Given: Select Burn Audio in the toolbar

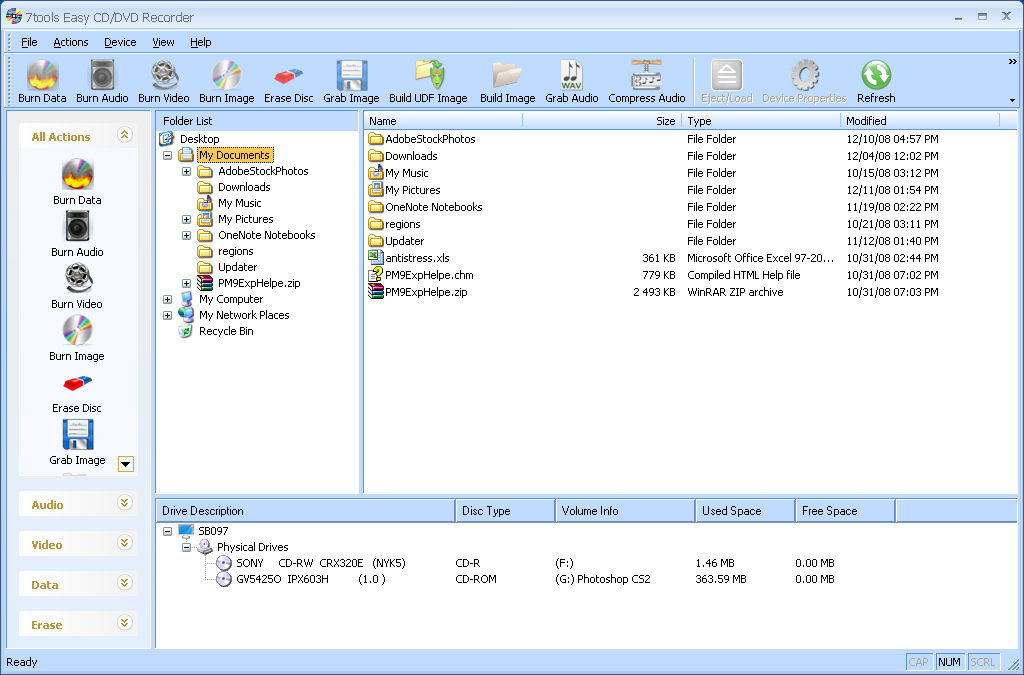Looking at the screenshot, I should click(x=102, y=81).
